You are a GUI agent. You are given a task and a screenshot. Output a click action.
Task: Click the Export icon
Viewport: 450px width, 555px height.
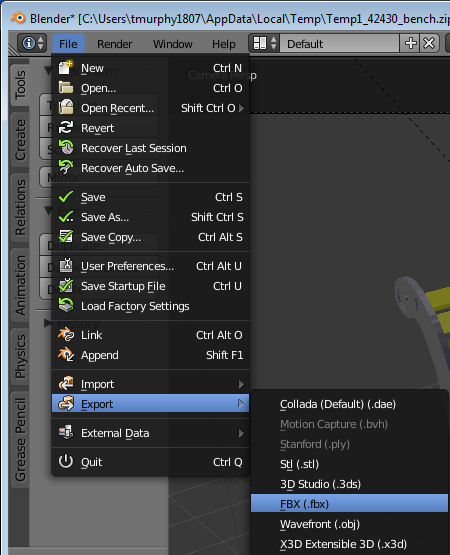(x=65, y=404)
